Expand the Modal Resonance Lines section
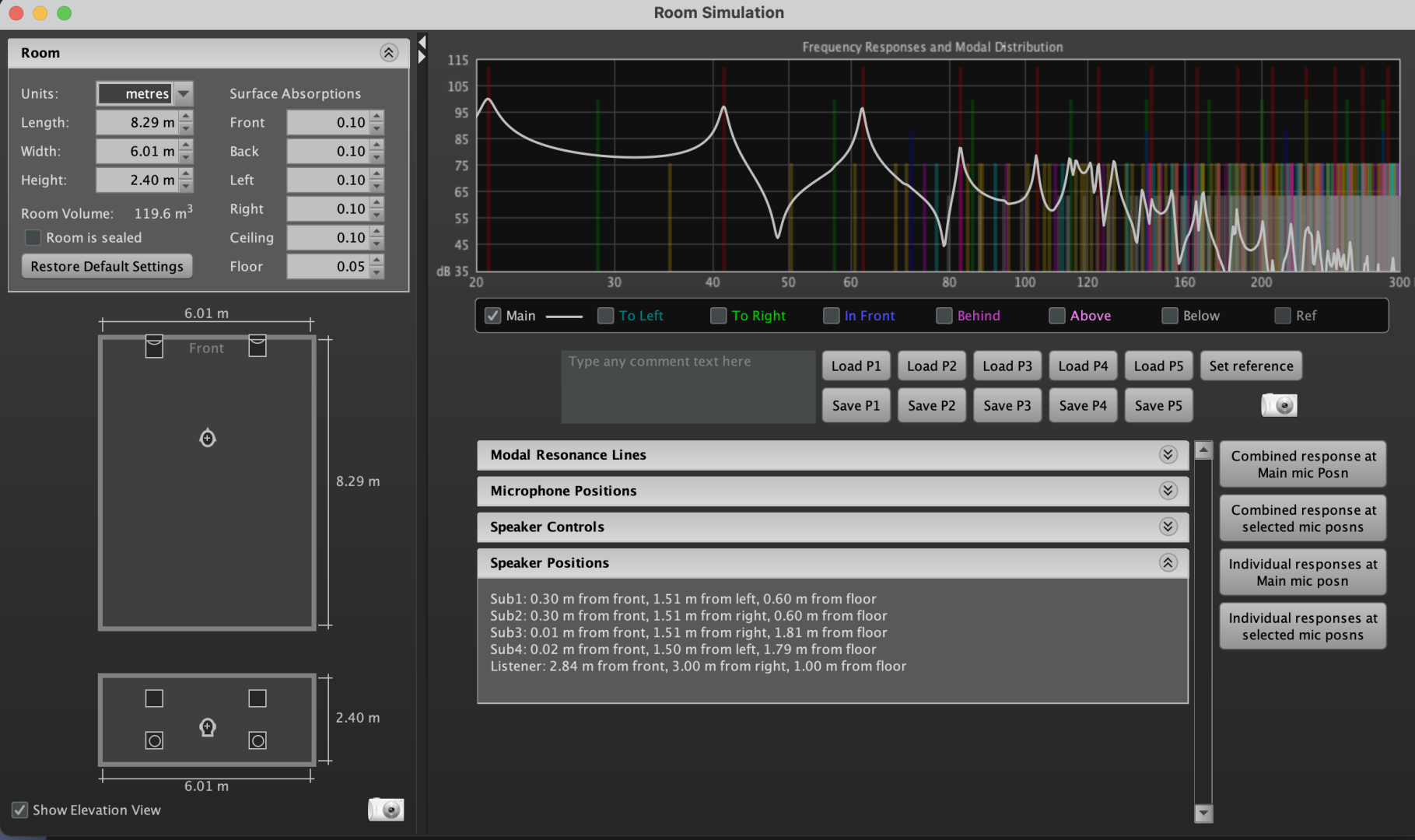1415x840 pixels. pos(1168,455)
